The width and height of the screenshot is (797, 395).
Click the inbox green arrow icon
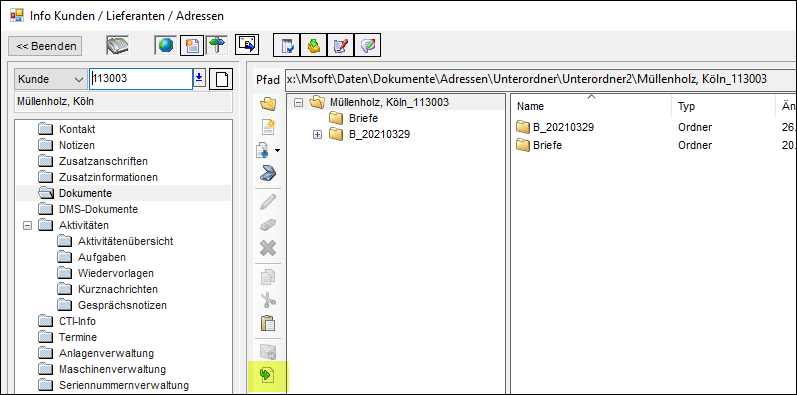coord(314,46)
